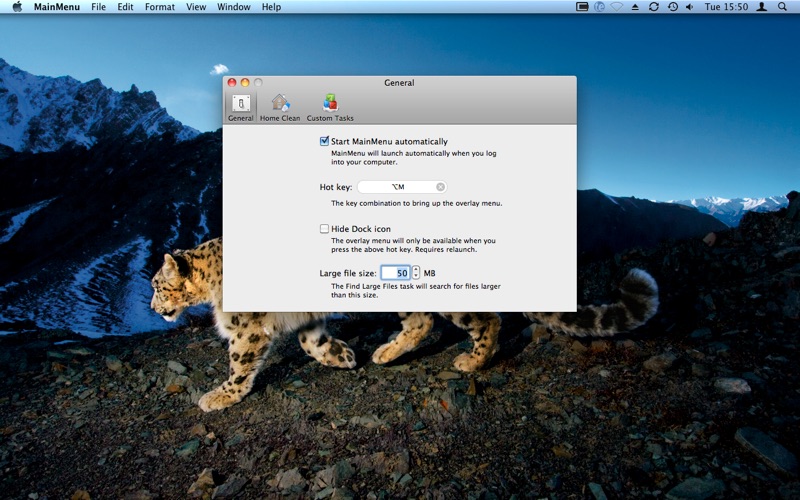Open the user account icon menu
This screenshot has height=500, width=800.
tap(762, 7)
